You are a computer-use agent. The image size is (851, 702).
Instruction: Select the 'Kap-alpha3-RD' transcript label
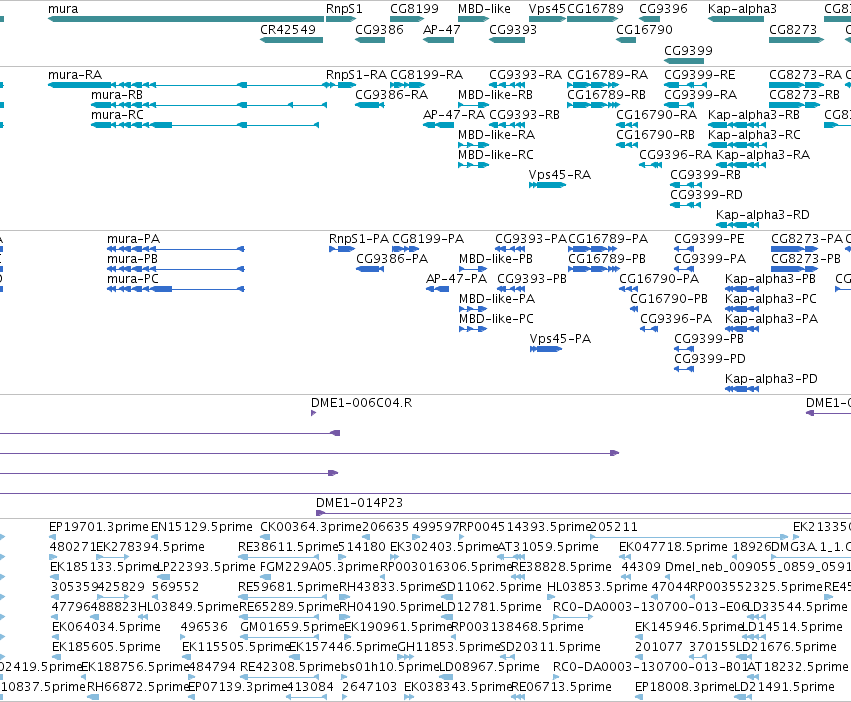pos(763,215)
